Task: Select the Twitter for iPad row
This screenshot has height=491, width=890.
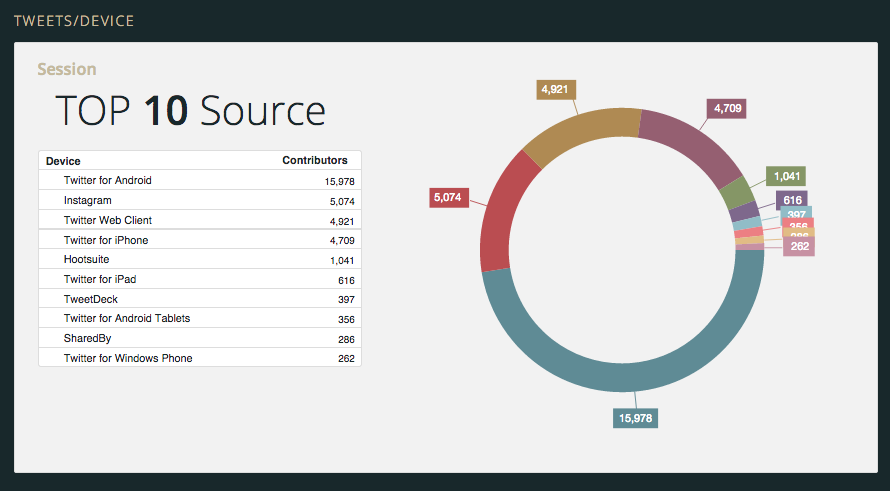Action: (x=200, y=279)
